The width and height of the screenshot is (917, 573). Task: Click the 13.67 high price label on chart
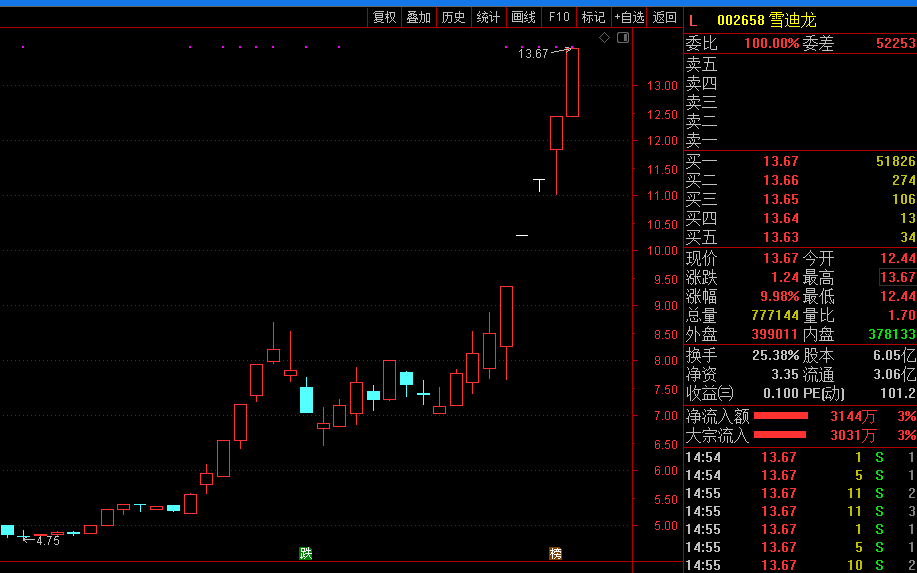tap(533, 54)
